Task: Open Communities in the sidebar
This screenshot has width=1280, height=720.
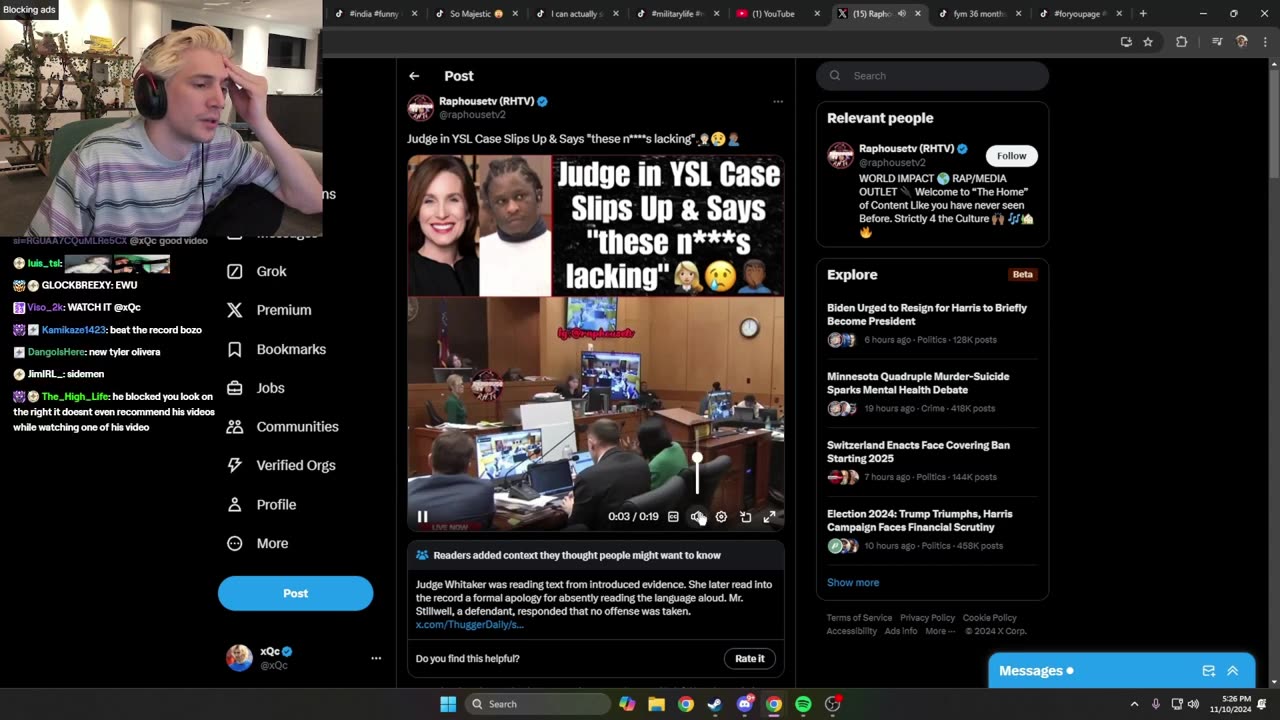Action: pyautogui.click(x=283, y=426)
